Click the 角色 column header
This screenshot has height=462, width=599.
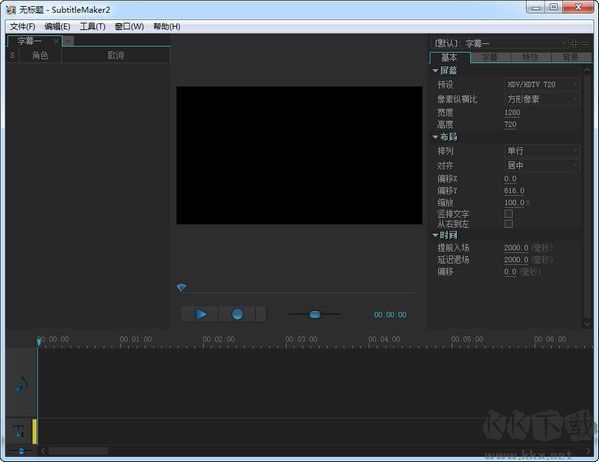[40, 55]
